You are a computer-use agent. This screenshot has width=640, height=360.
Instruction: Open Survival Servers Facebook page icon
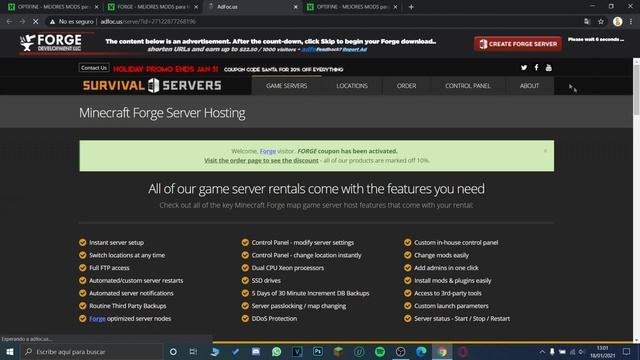[x=536, y=67]
